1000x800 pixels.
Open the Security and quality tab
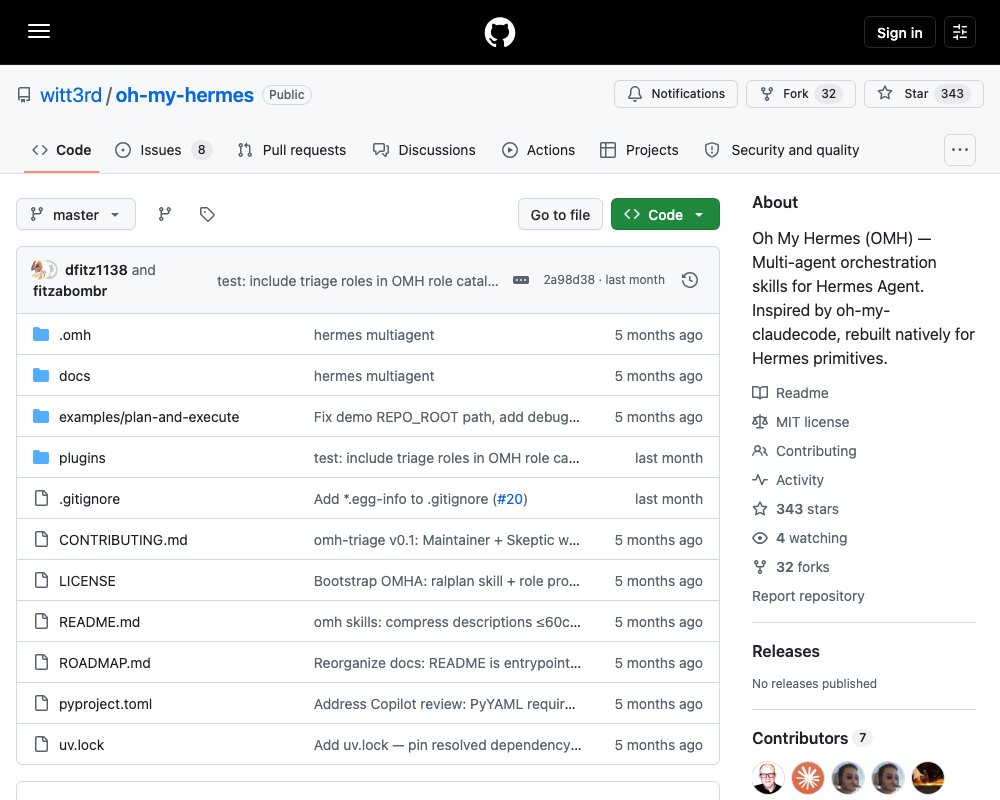click(x=782, y=150)
